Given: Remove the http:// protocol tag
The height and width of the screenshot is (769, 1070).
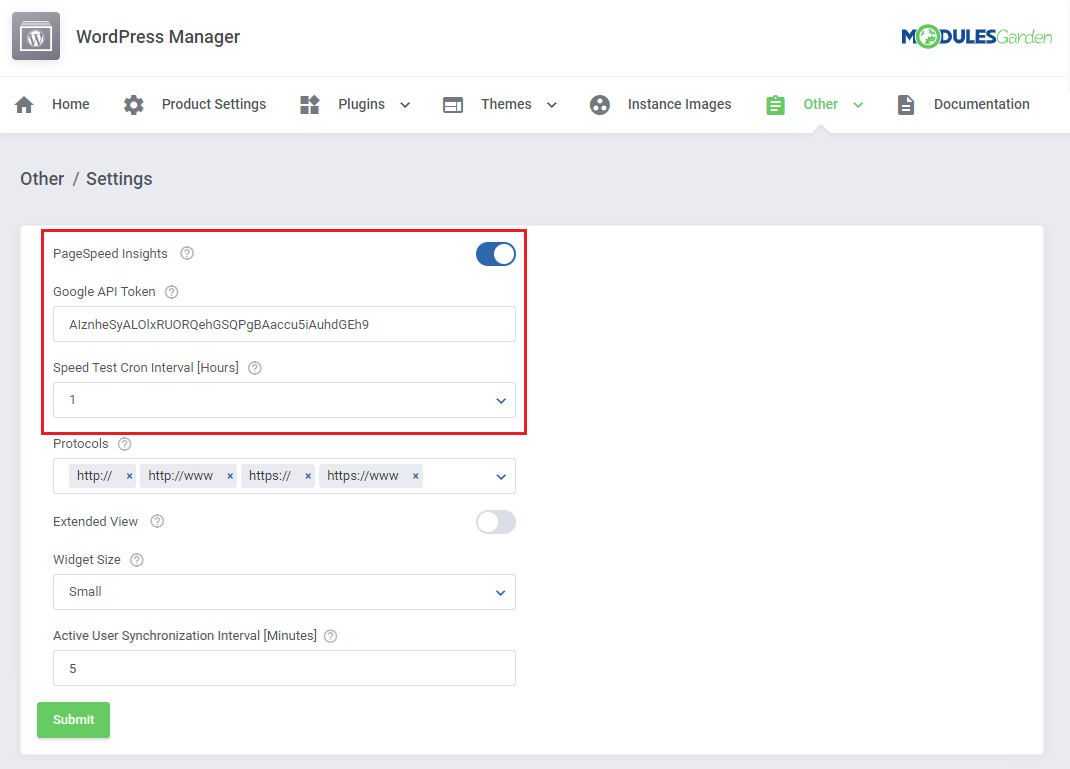Looking at the screenshot, I should tap(129, 476).
